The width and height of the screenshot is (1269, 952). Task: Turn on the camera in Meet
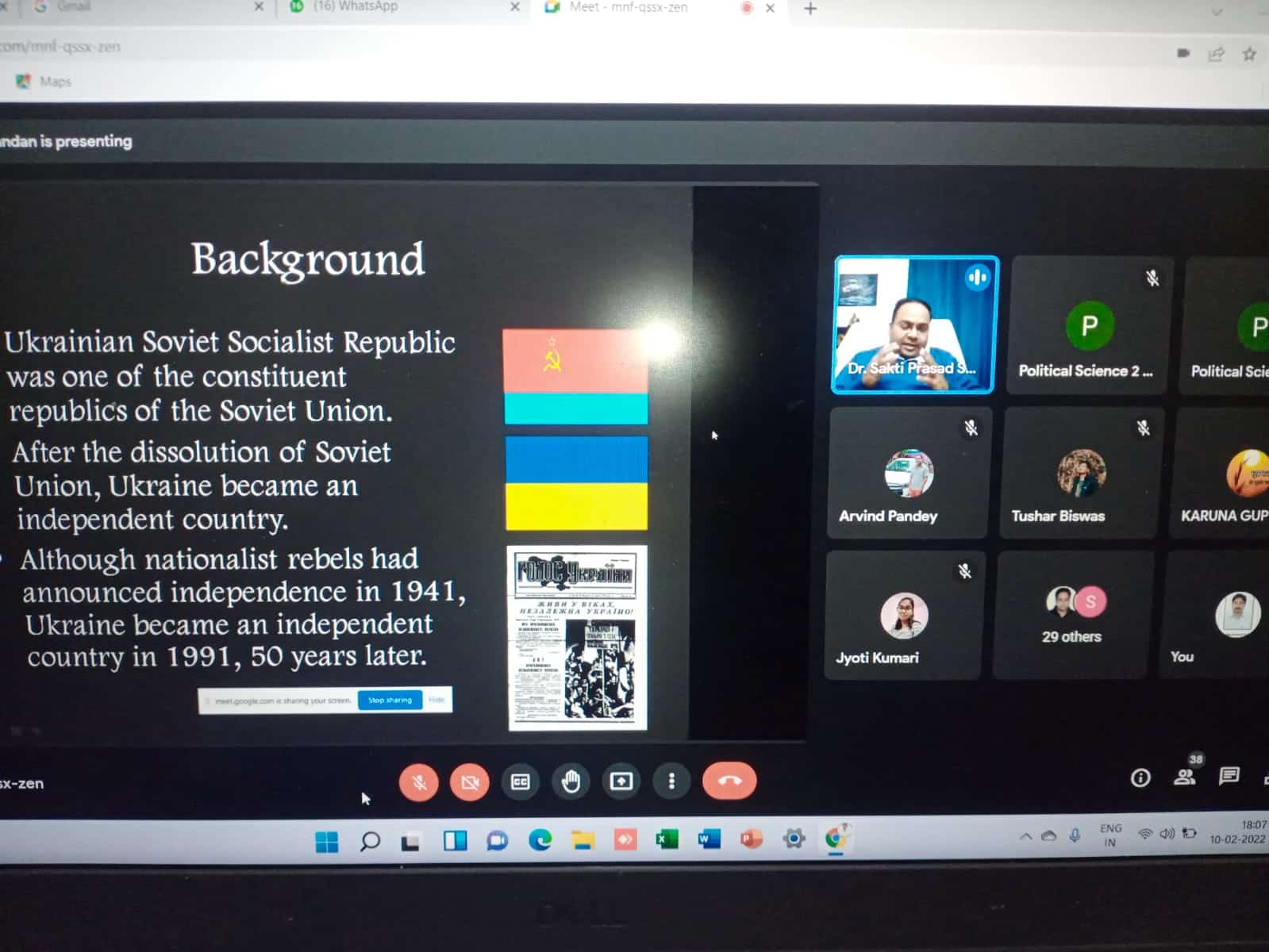pos(470,782)
